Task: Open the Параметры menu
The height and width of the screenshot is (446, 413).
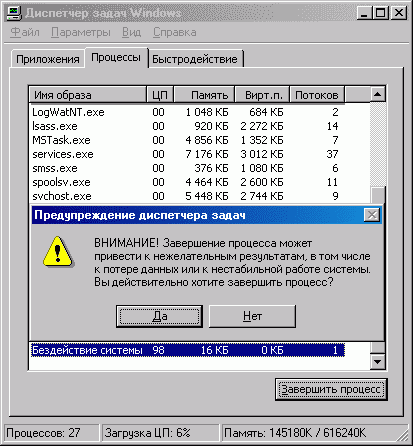Action: tap(81, 32)
